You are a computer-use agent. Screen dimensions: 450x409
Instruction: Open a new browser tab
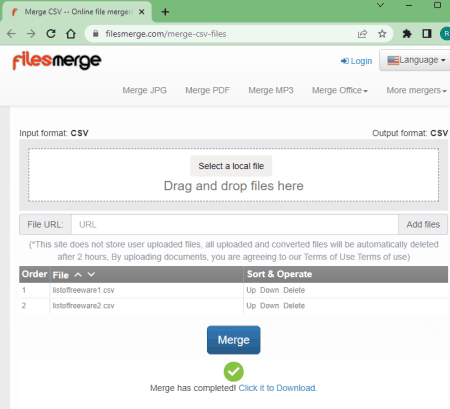165,12
